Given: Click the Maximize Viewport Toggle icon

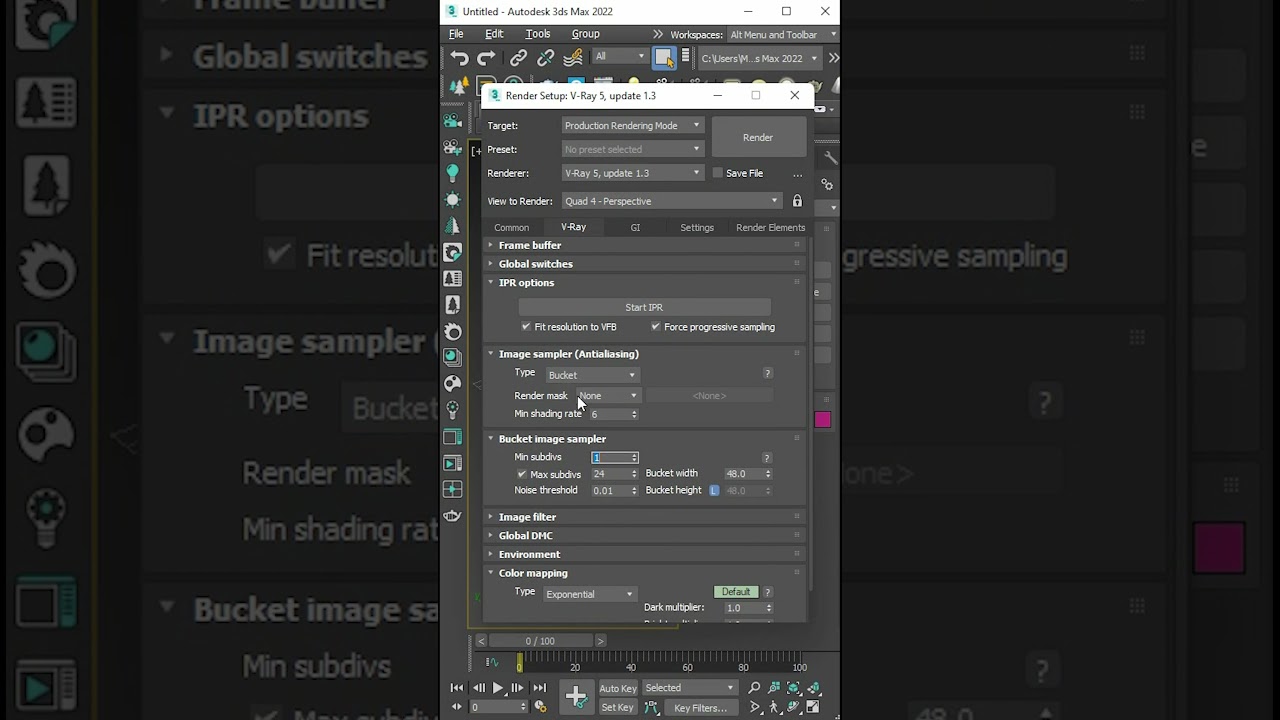Looking at the screenshot, I should [x=813, y=707].
